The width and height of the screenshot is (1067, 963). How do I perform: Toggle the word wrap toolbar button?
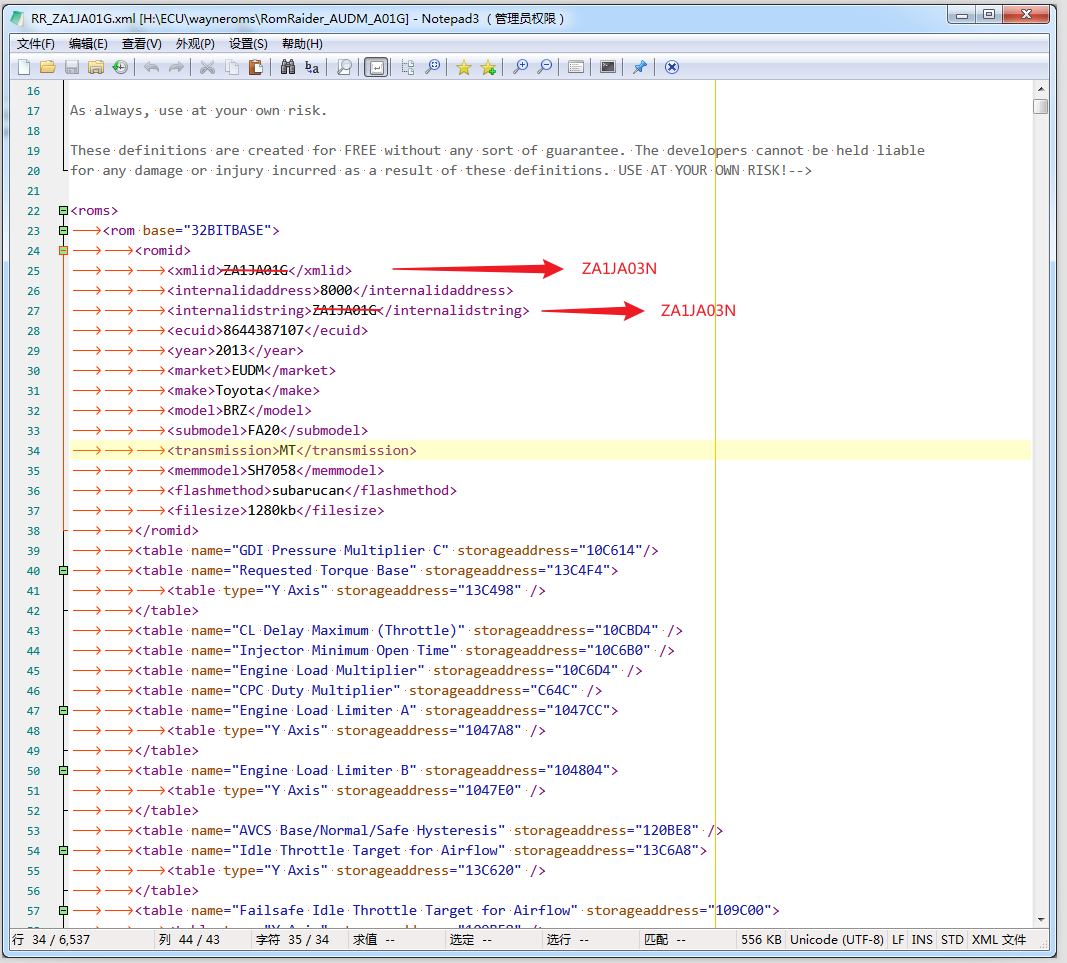click(376, 67)
